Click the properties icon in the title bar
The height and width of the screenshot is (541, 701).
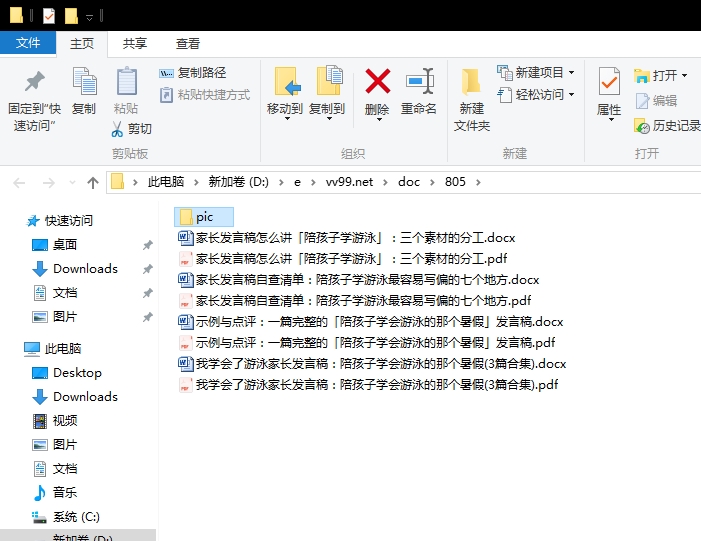point(49,16)
